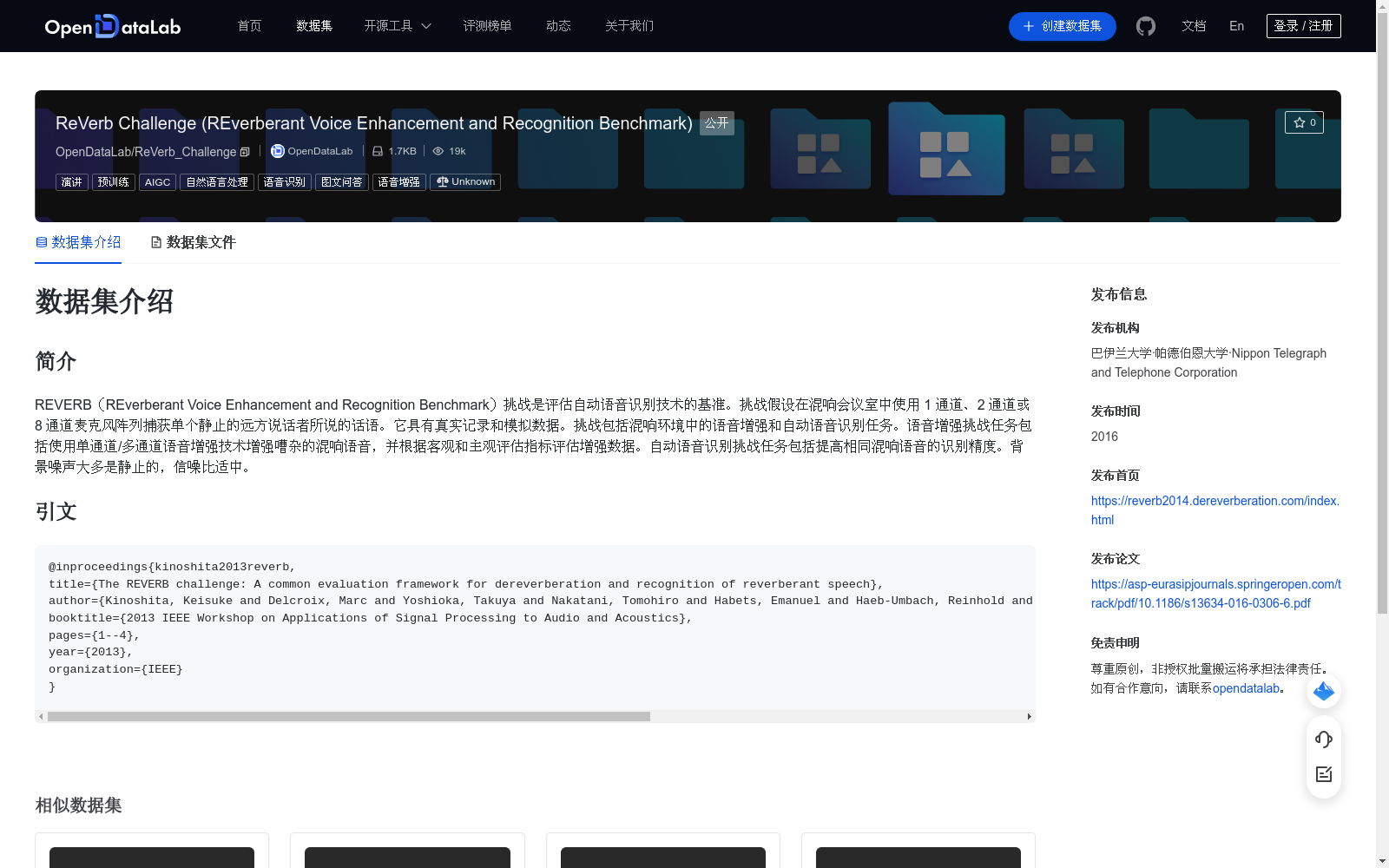Viewport: 1389px width, 868px height.
Task: Open the customer support headset icon
Action: [1324, 740]
